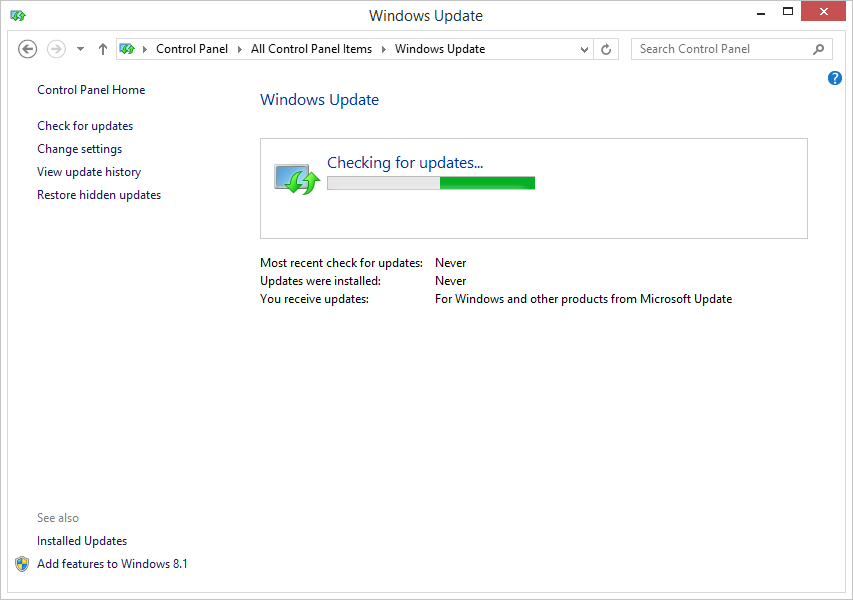Click the Windows Update title bar icon
This screenshot has width=853, height=600.
tap(18, 16)
